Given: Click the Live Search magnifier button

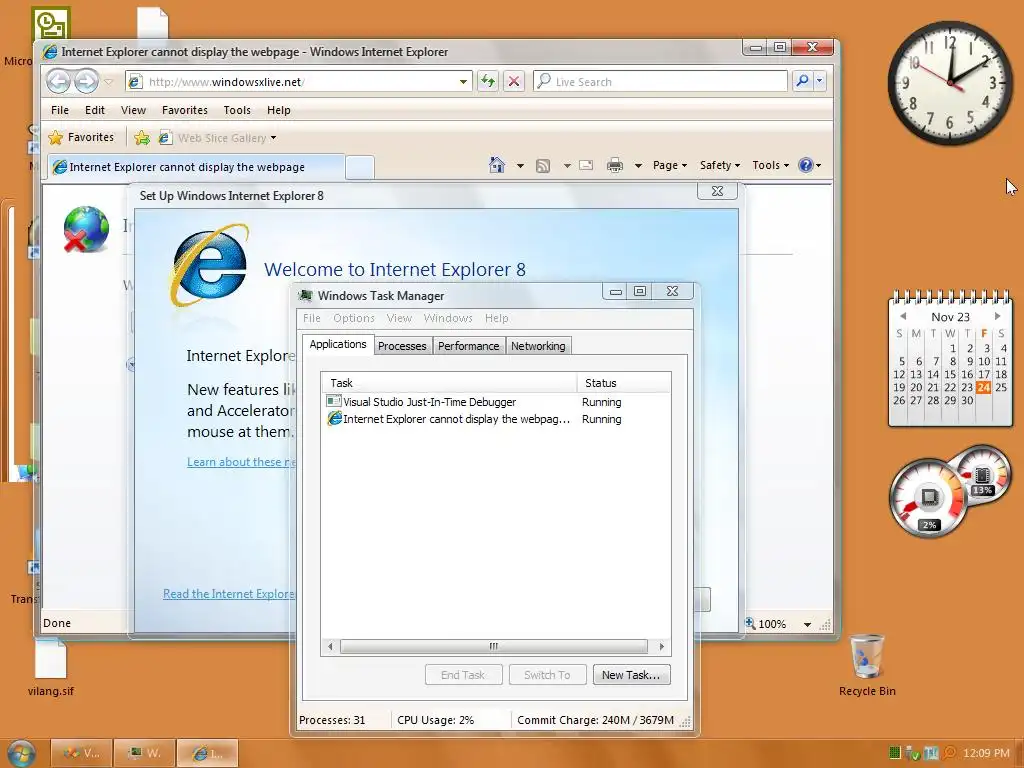Looking at the screenshot, I should pyautogui.click(x=803, y=81).
